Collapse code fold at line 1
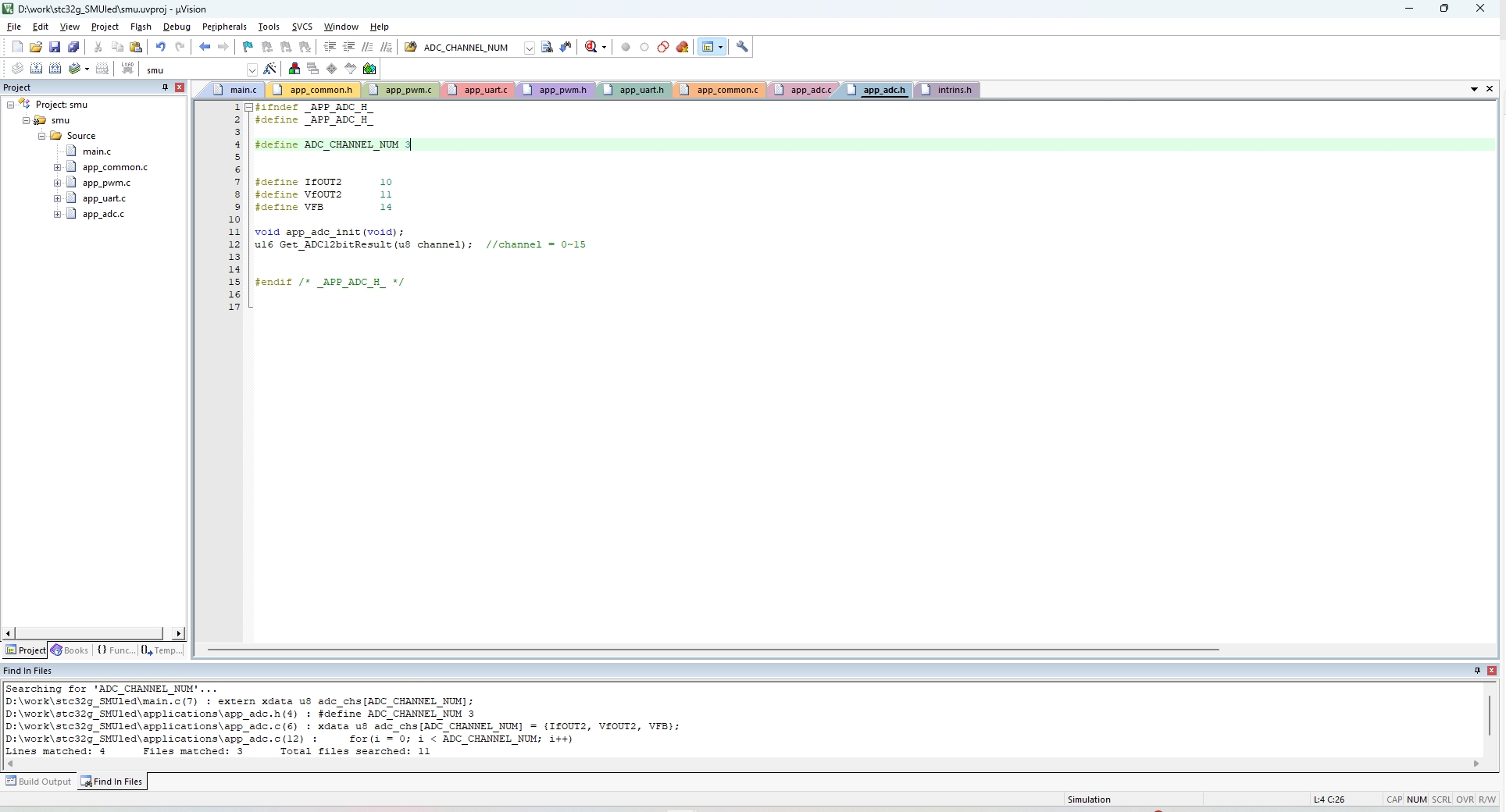The height and width of the screenshot is (812, 1506). 248,107
